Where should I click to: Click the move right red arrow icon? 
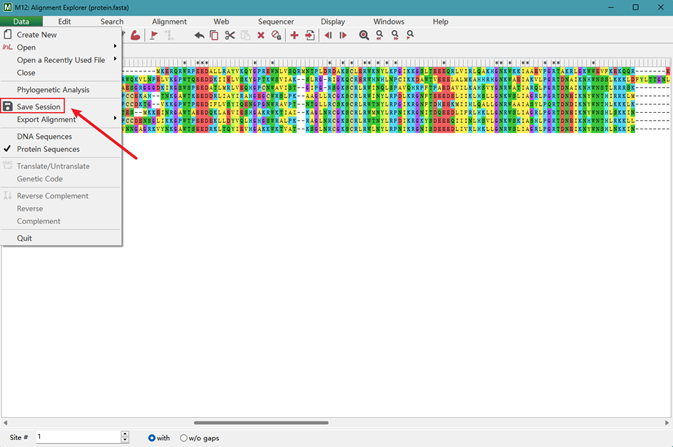[x=343, y=35]
